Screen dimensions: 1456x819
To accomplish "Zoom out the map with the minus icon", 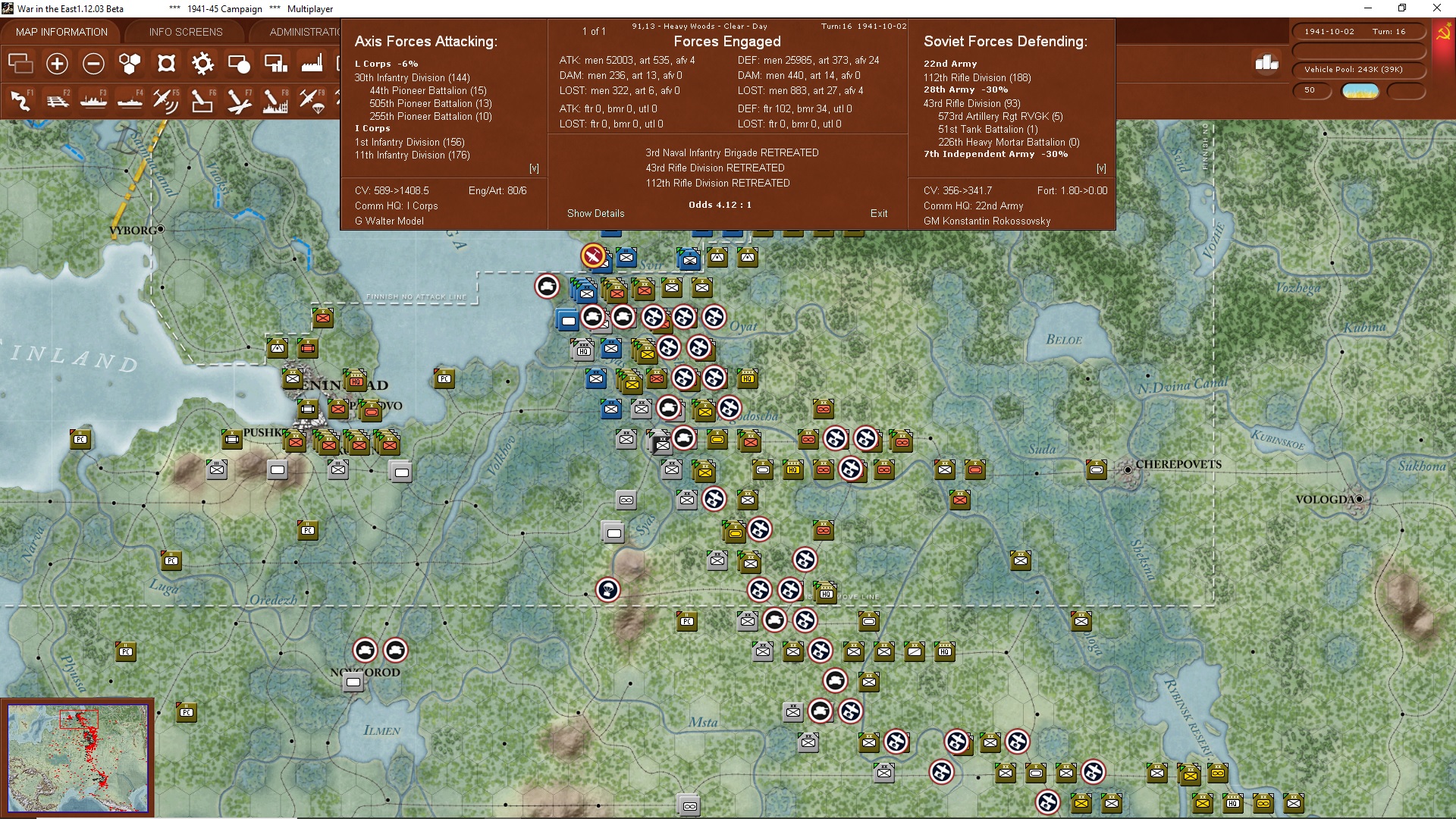I will pos(93,64).
